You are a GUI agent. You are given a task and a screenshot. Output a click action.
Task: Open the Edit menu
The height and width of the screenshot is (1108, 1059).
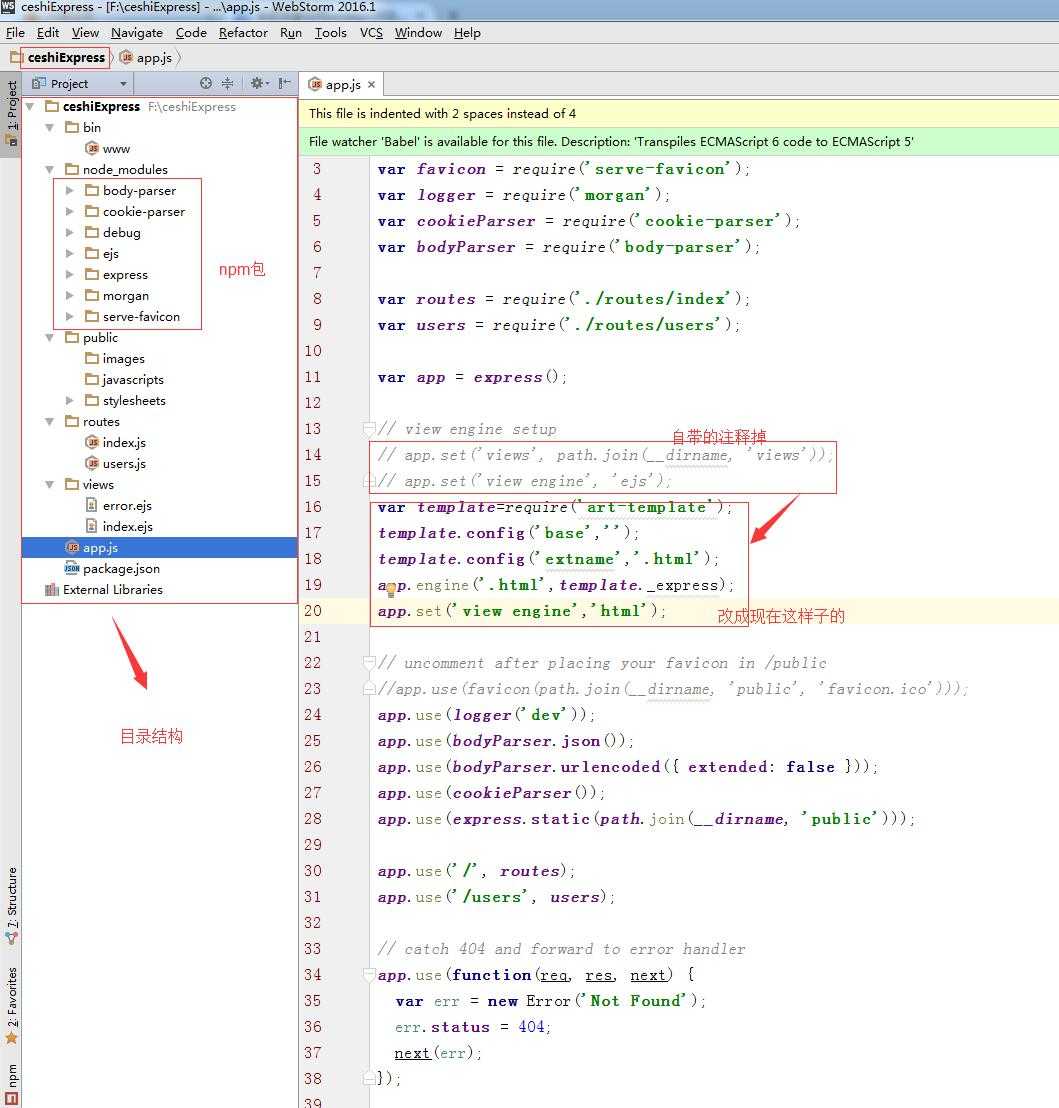click(x=47, y=33)
